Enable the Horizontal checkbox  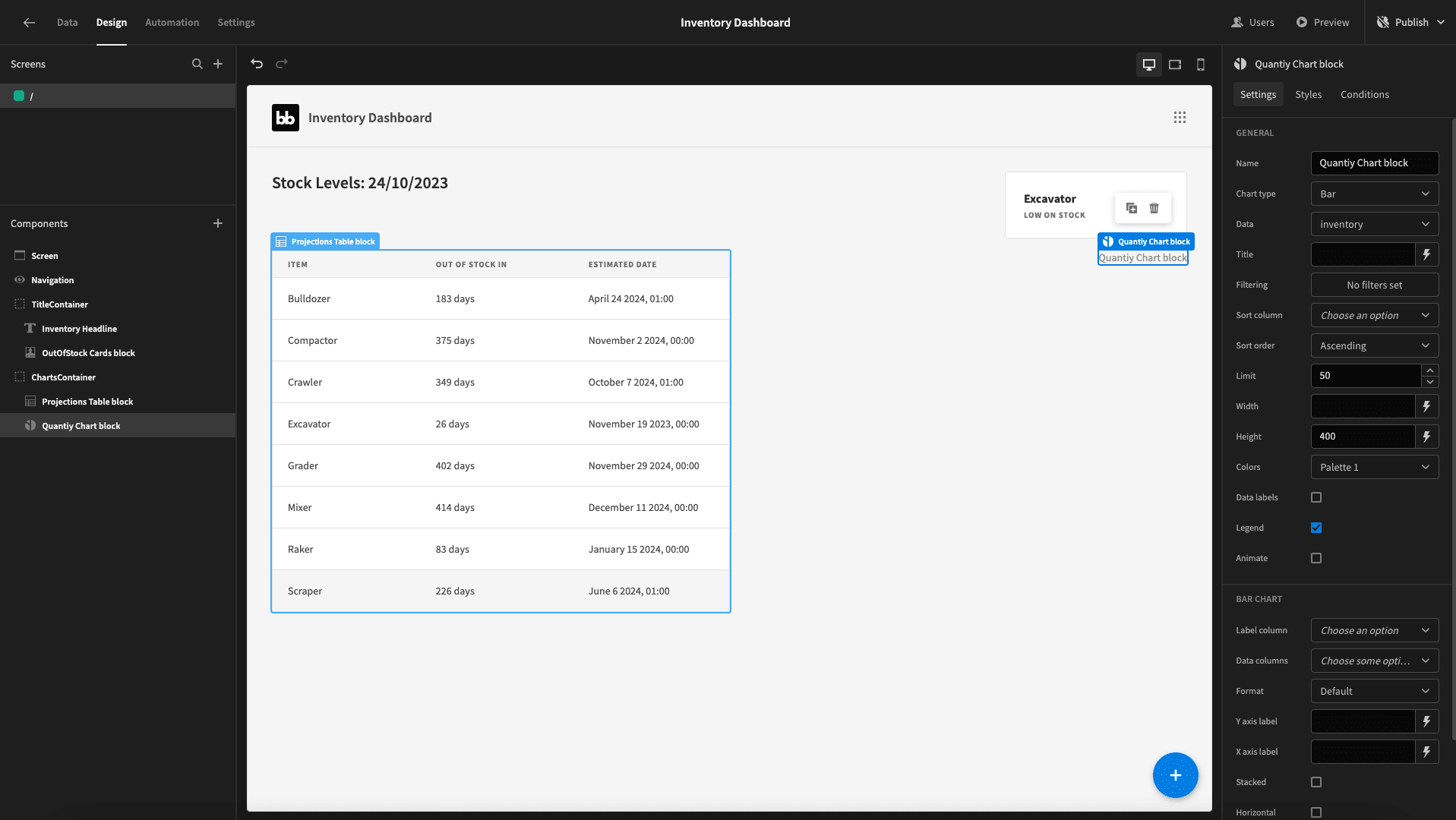(x=1316, y=812)
